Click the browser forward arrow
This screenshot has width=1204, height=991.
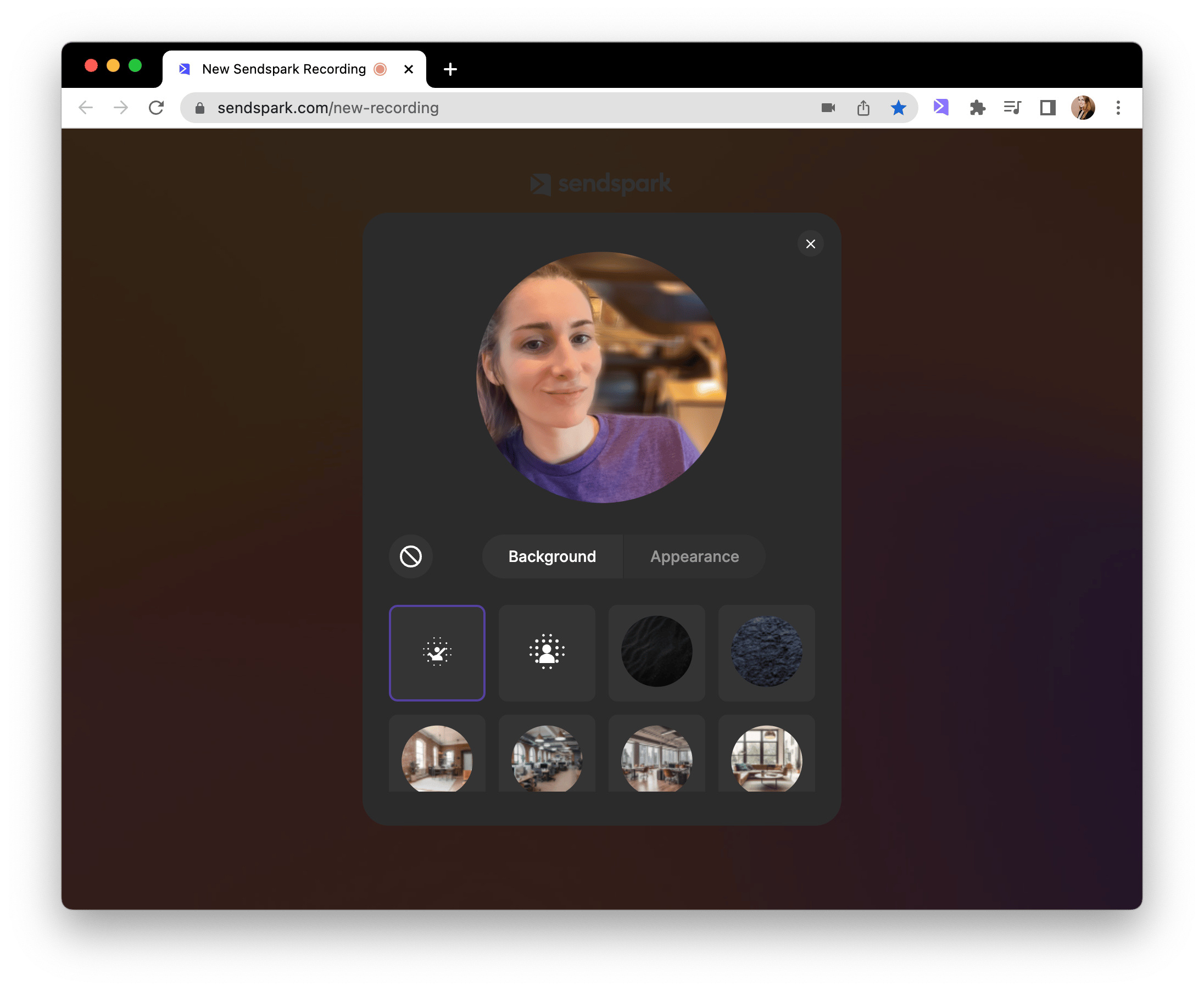120,107
